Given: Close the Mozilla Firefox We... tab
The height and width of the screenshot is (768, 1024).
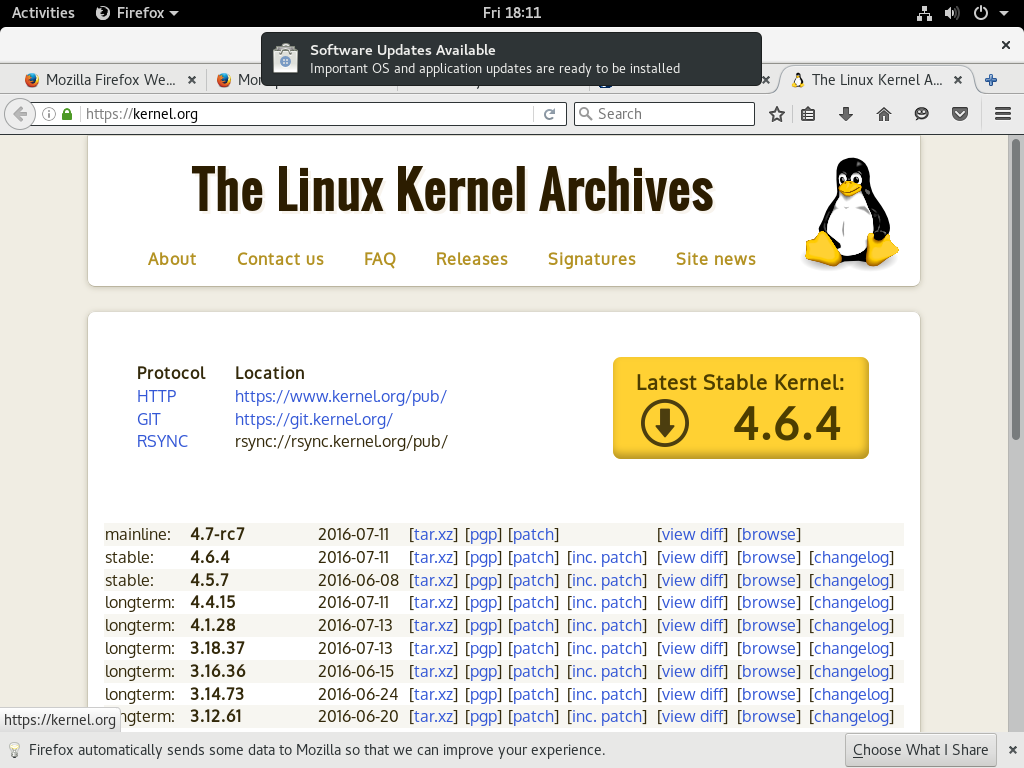Looking at the screenshot, I should 192,80.
